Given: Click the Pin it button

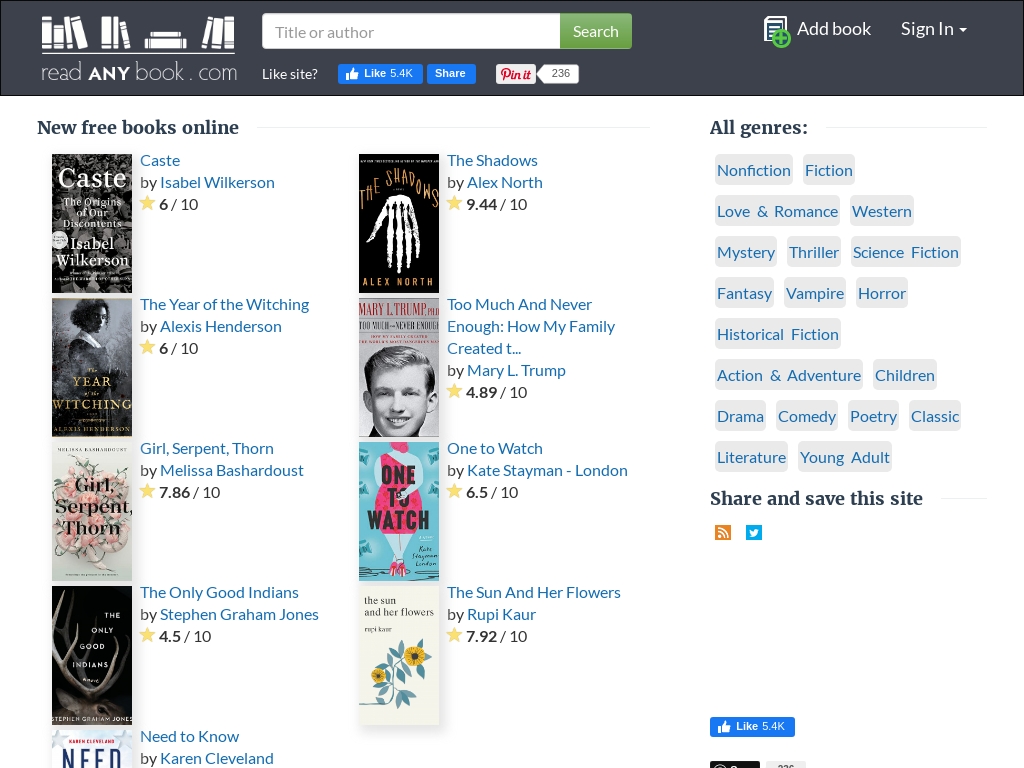Looking at the screenshot, I should point(515,74).
